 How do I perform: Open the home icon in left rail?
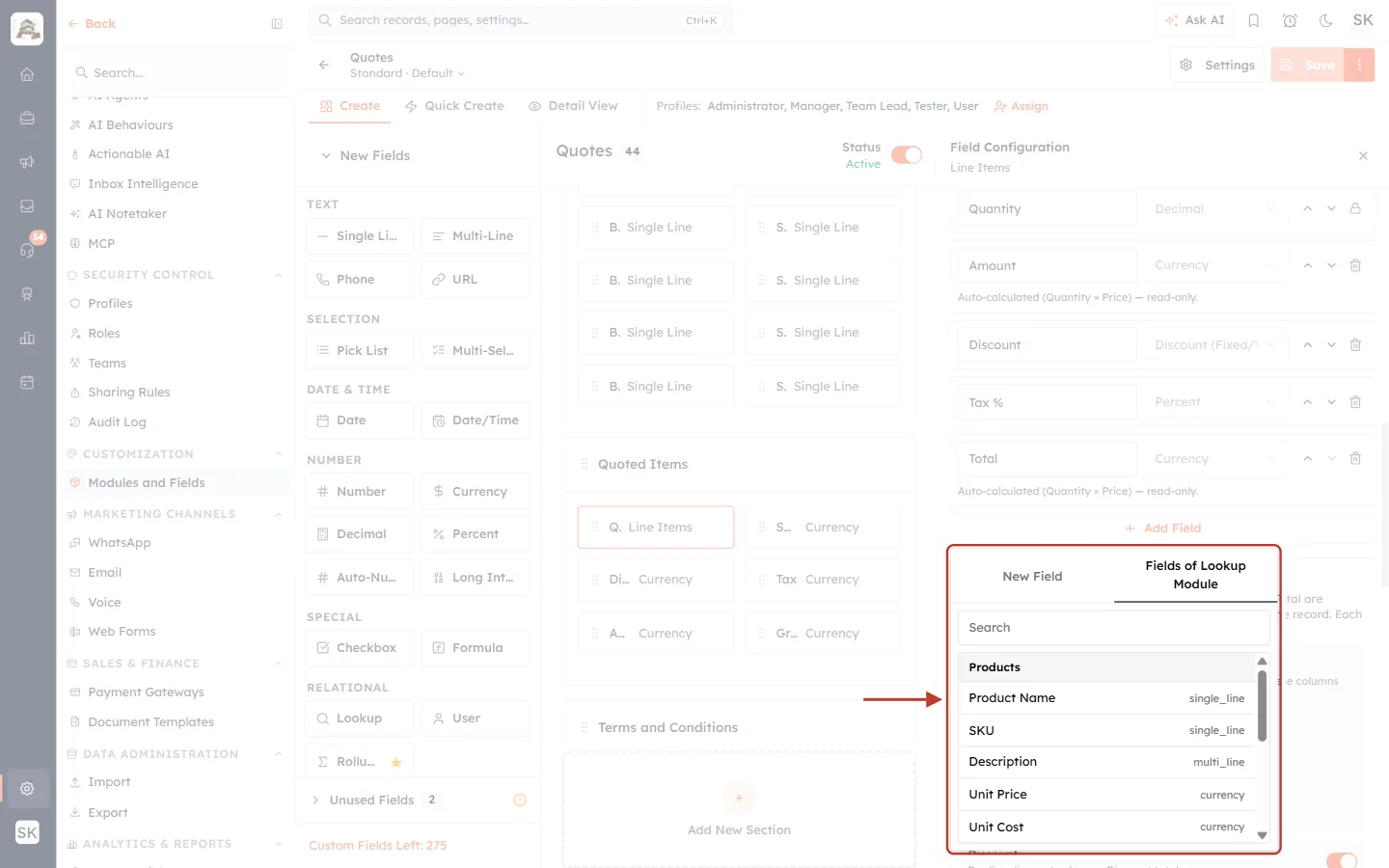tap(27, 74)
